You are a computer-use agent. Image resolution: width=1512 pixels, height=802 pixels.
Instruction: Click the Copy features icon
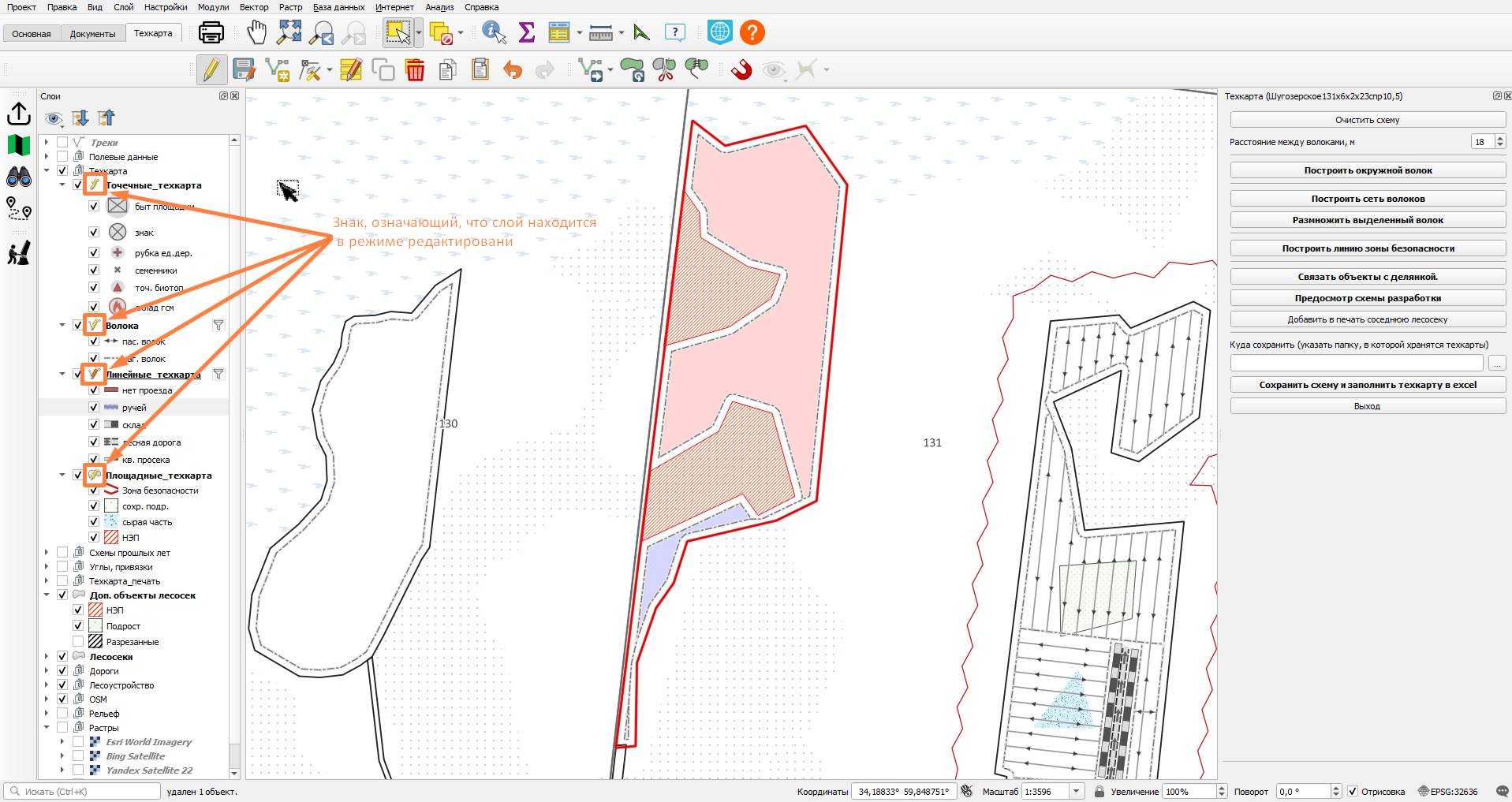448,70
